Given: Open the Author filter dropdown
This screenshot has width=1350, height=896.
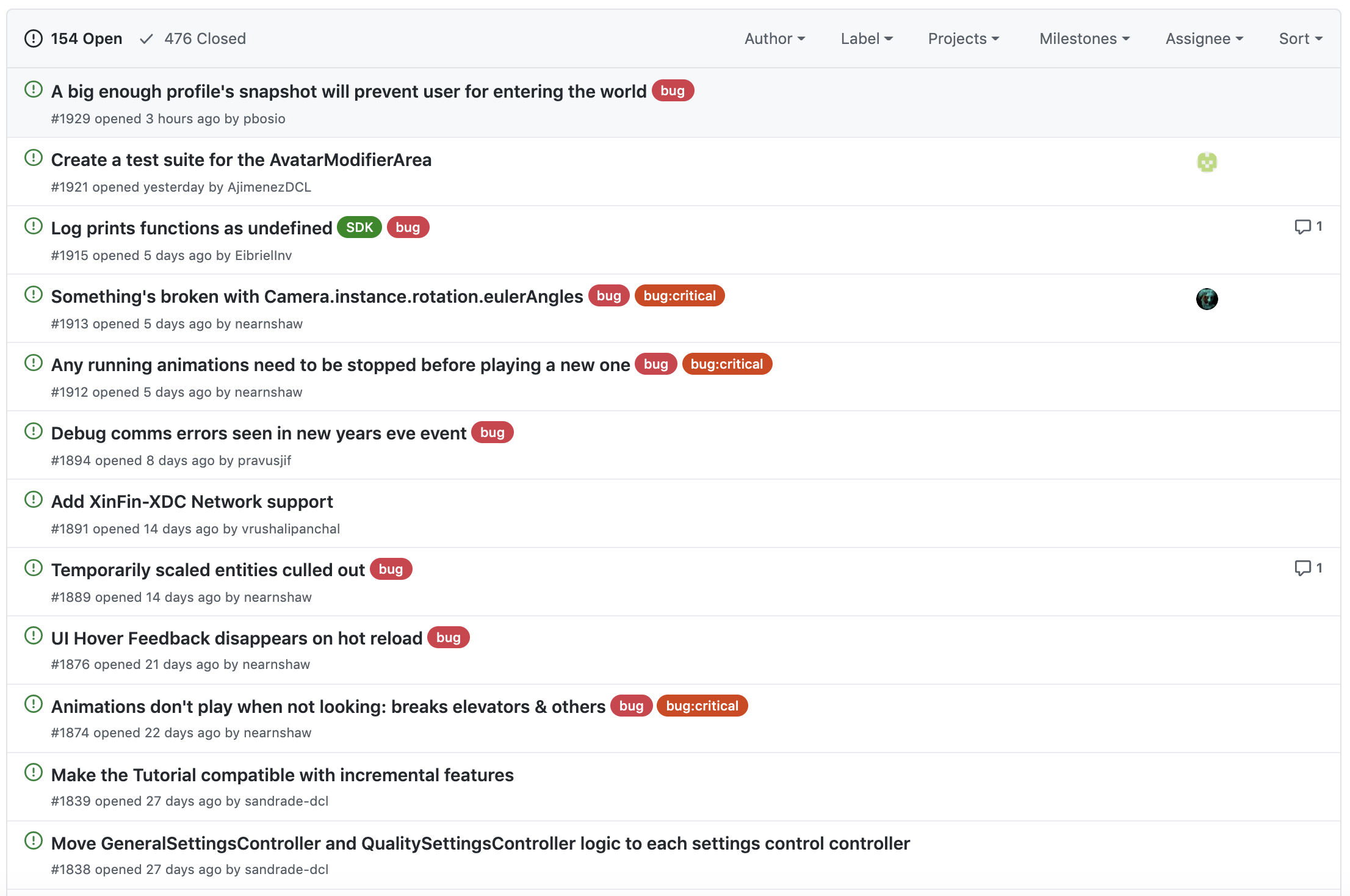Looking at the screenshot, I should pyautogui.click(x=774, y=39).
